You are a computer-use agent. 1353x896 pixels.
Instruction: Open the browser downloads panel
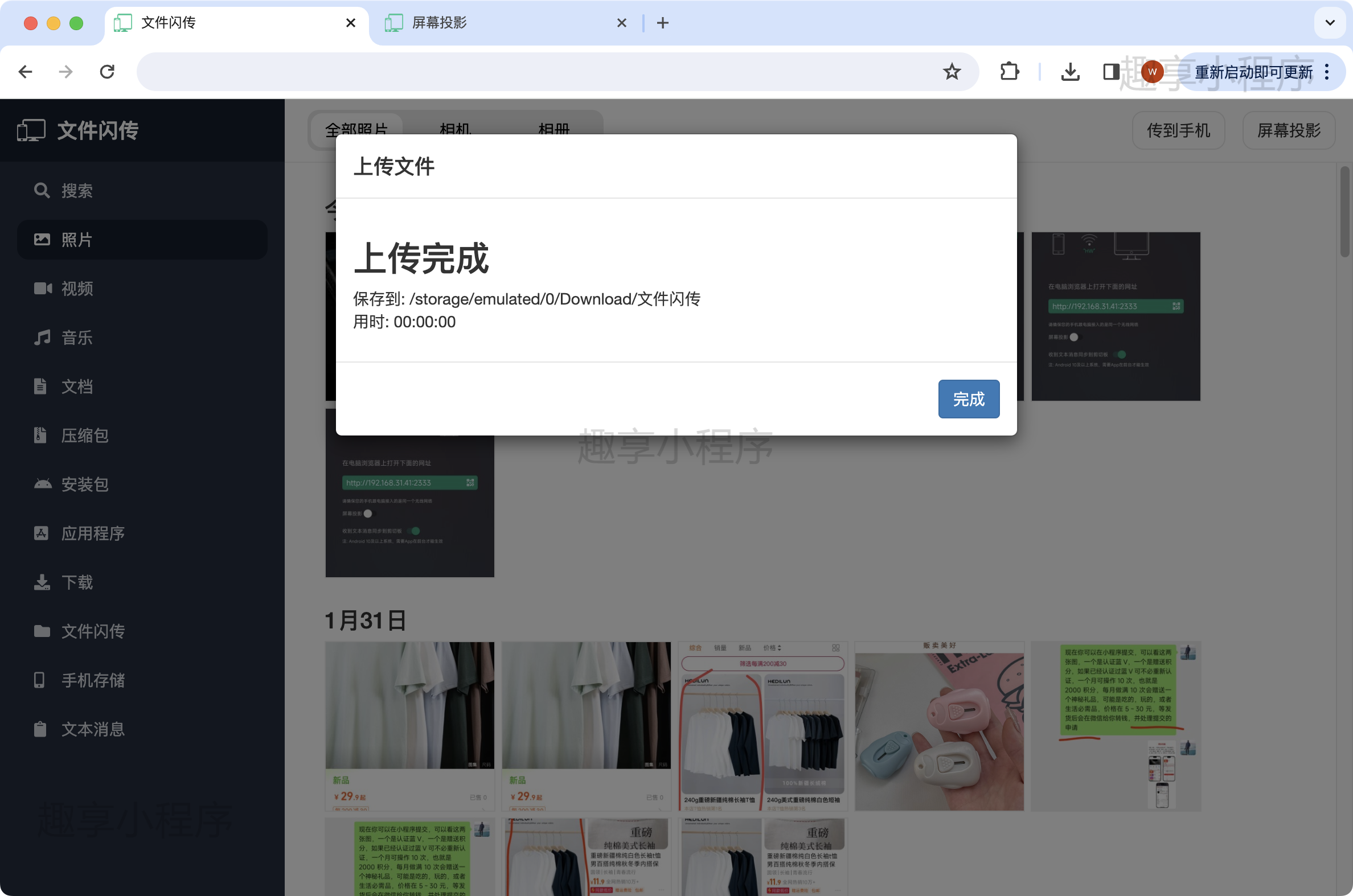tap(1070, 71)
